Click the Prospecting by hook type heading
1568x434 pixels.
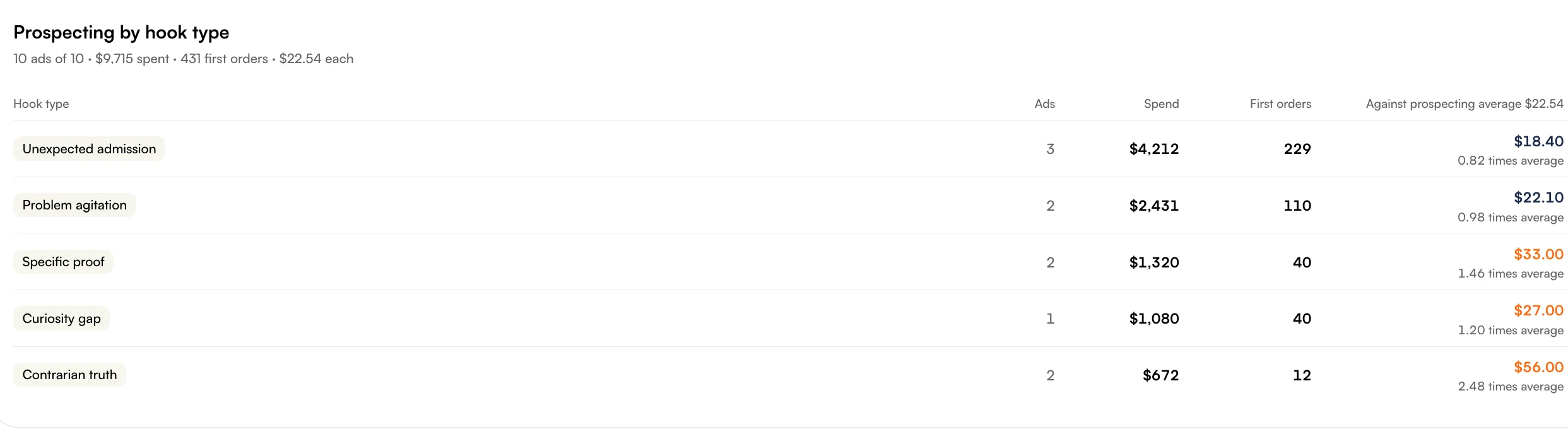[121, 32]
